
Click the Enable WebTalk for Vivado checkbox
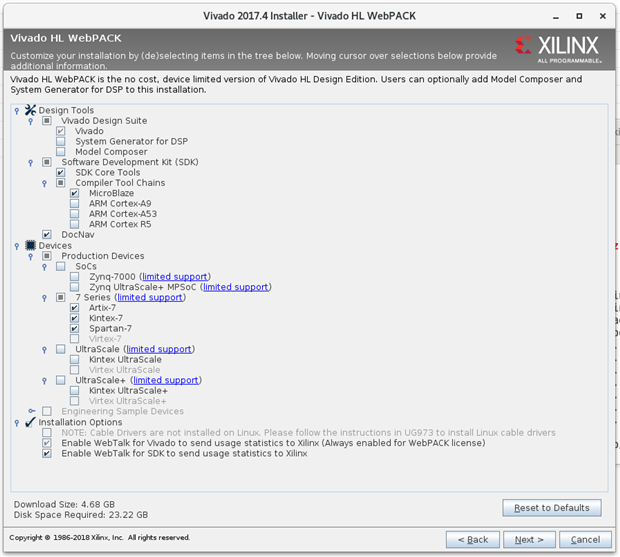tap(47, 443)
